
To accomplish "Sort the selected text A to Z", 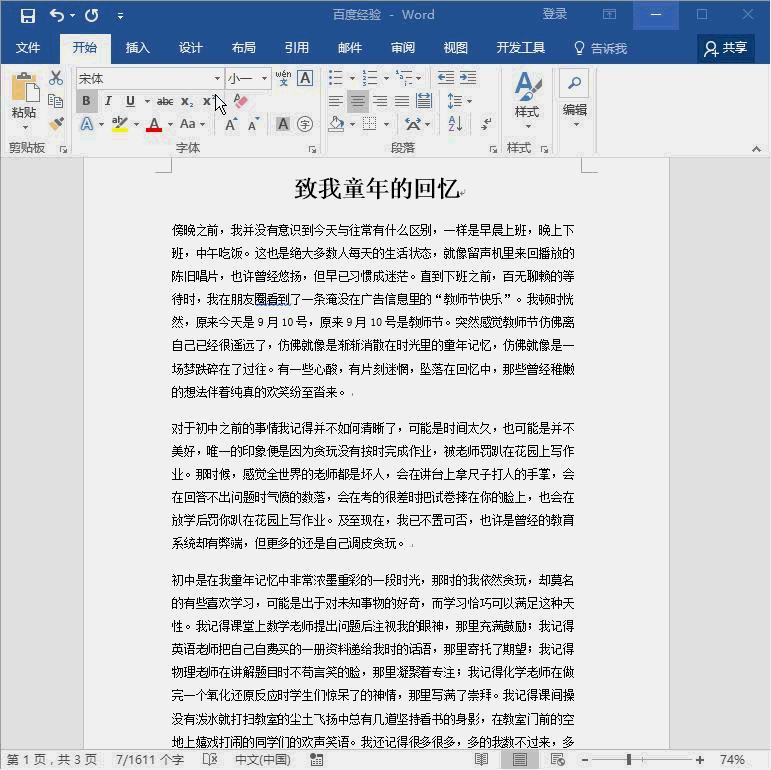I will [x=455, y=124].
